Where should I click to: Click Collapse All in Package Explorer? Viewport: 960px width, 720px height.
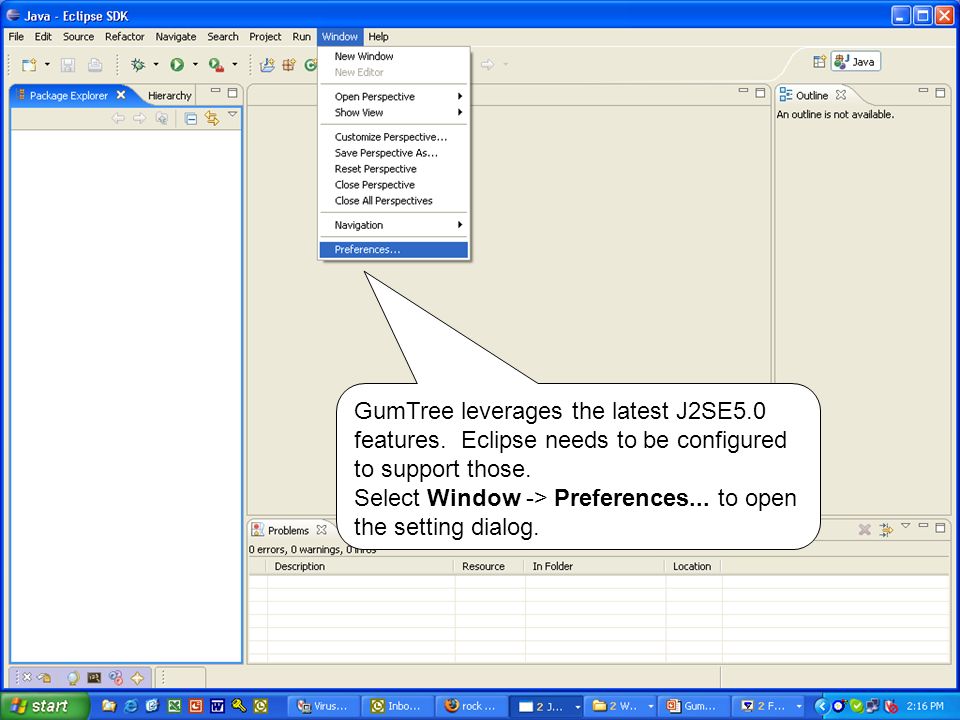(190, 118)
